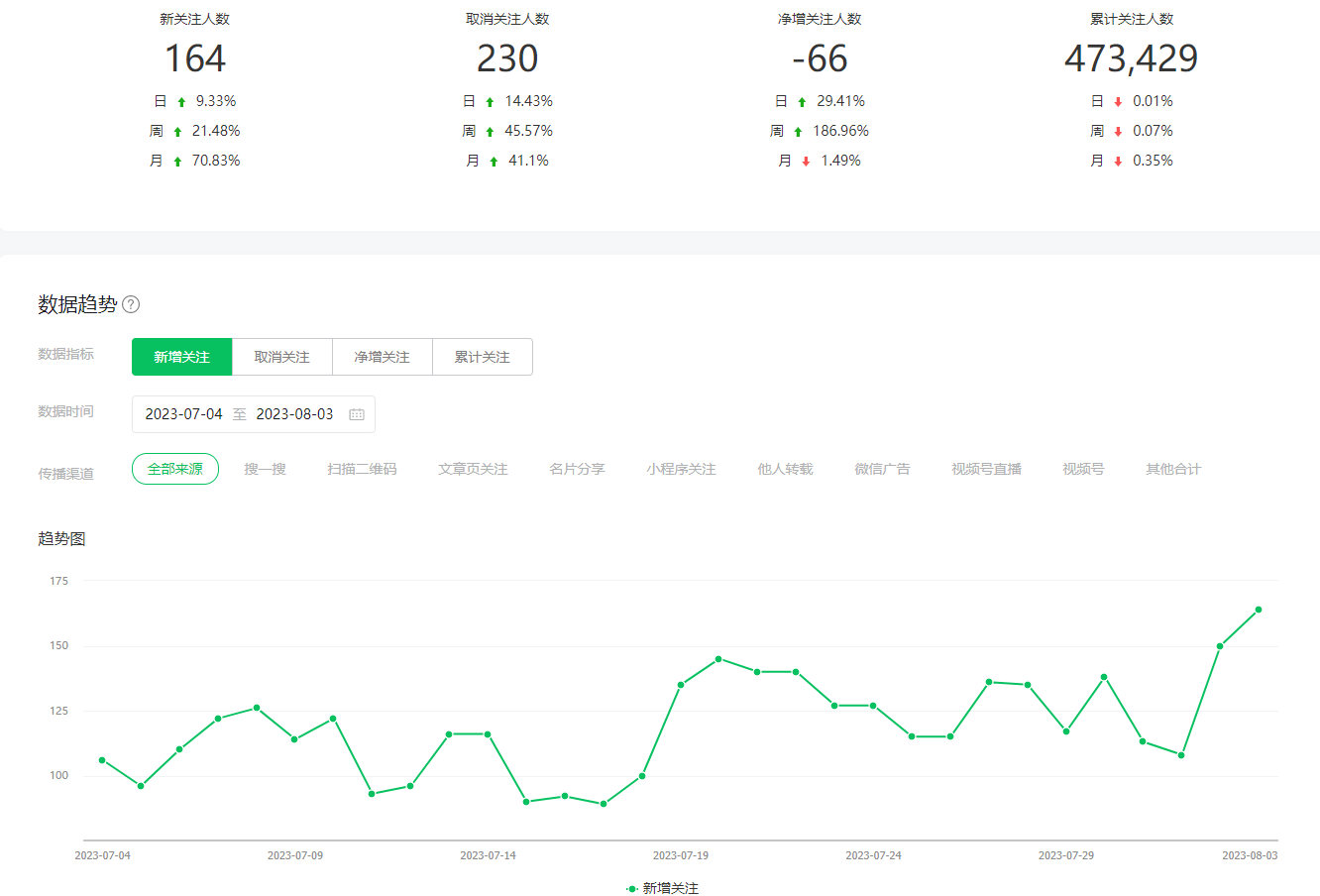Toggle the 新增关注 legend marker below chart
The height and width of the screenshot is (896, 1320).
click(632, 889)
